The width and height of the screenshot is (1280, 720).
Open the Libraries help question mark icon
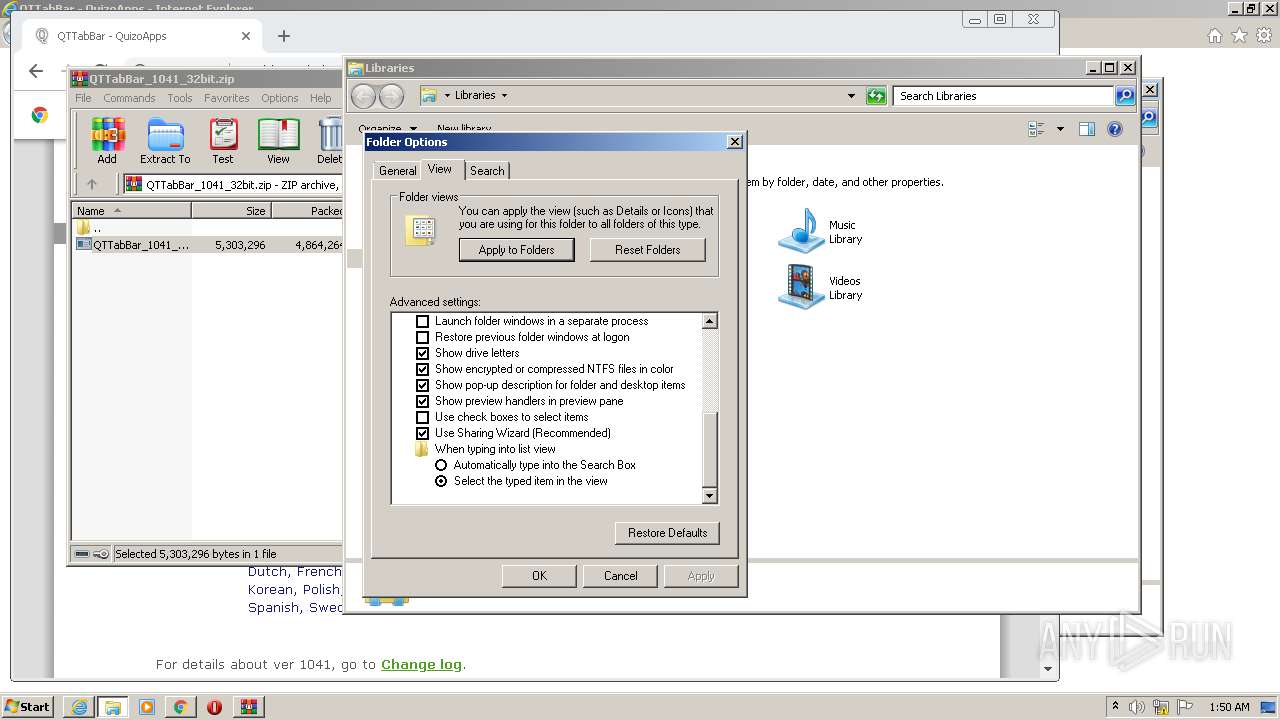[1116, 129]
